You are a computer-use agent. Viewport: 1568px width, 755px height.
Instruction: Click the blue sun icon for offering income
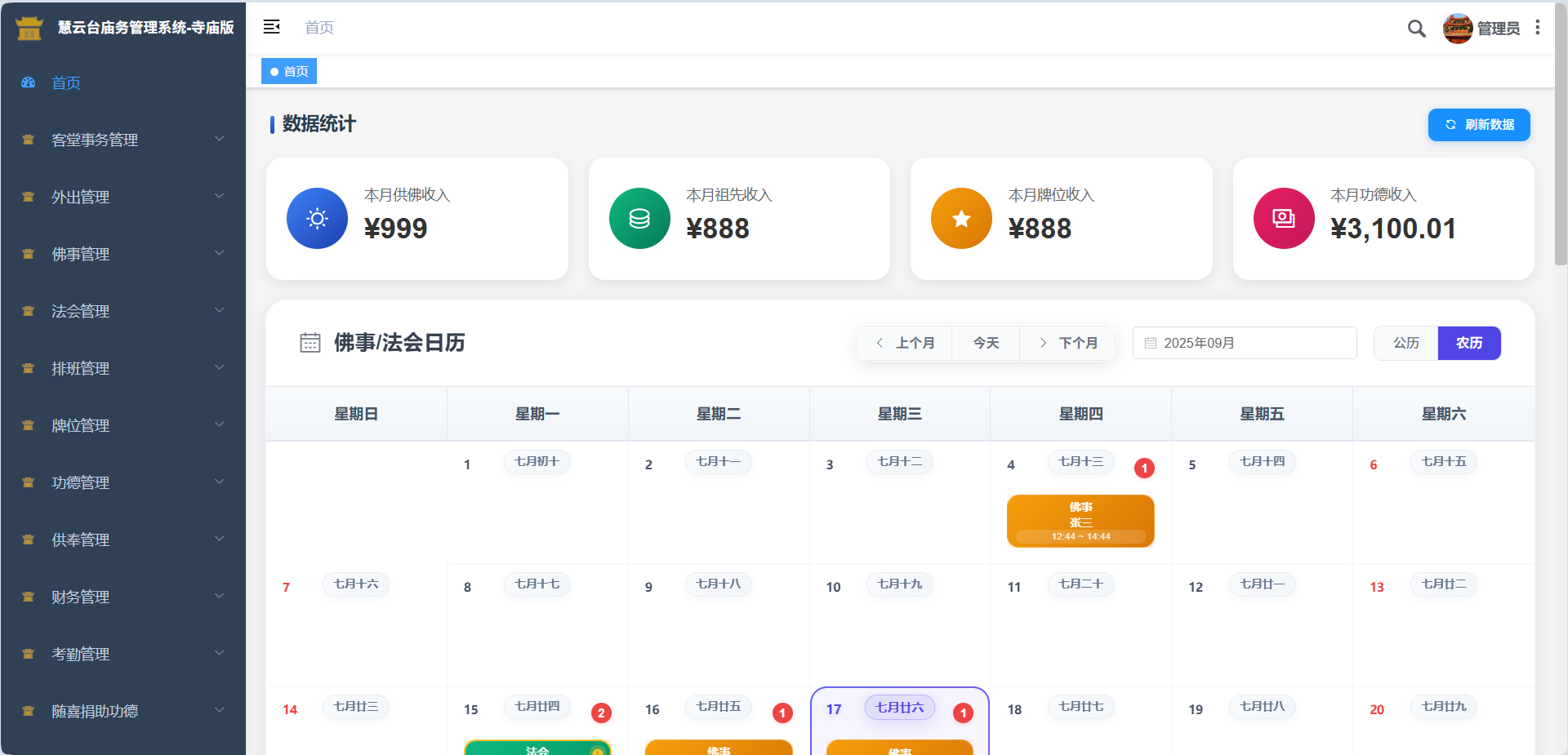click(x=317, y=219)
